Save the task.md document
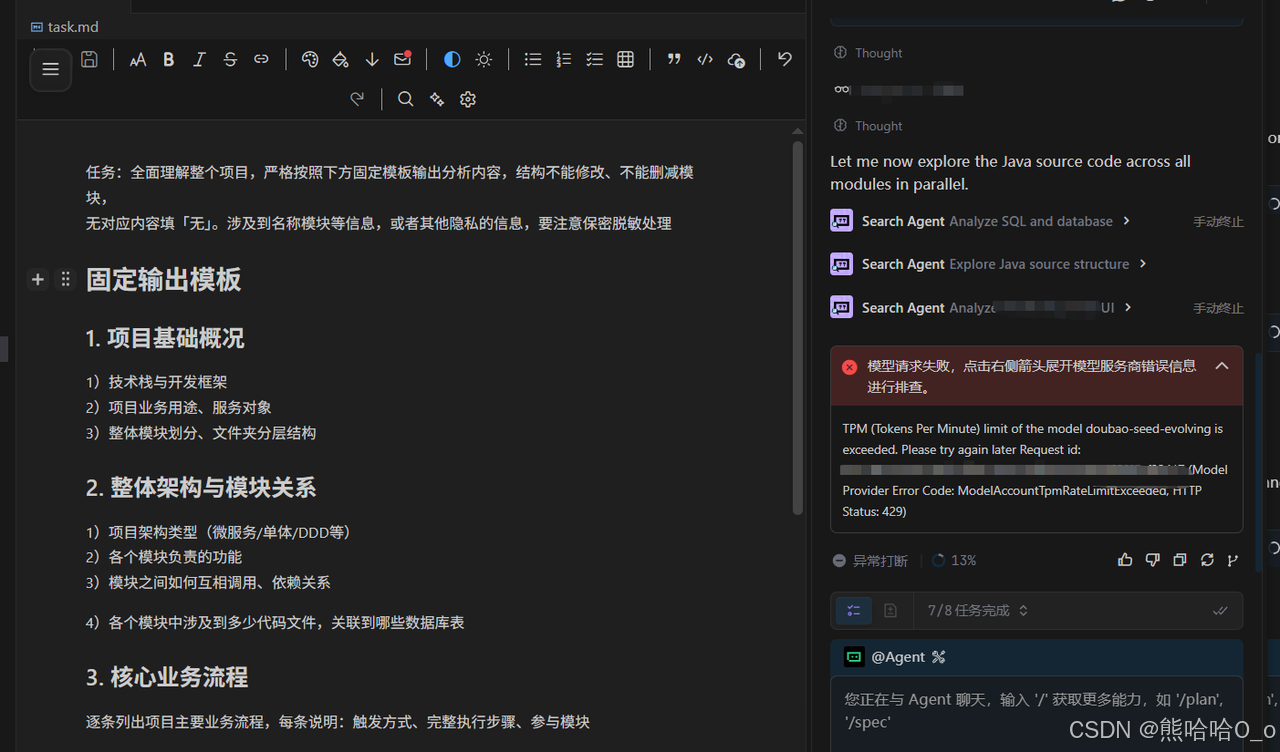Viewport: 1280px width, 752px height. tap(89, 60)
